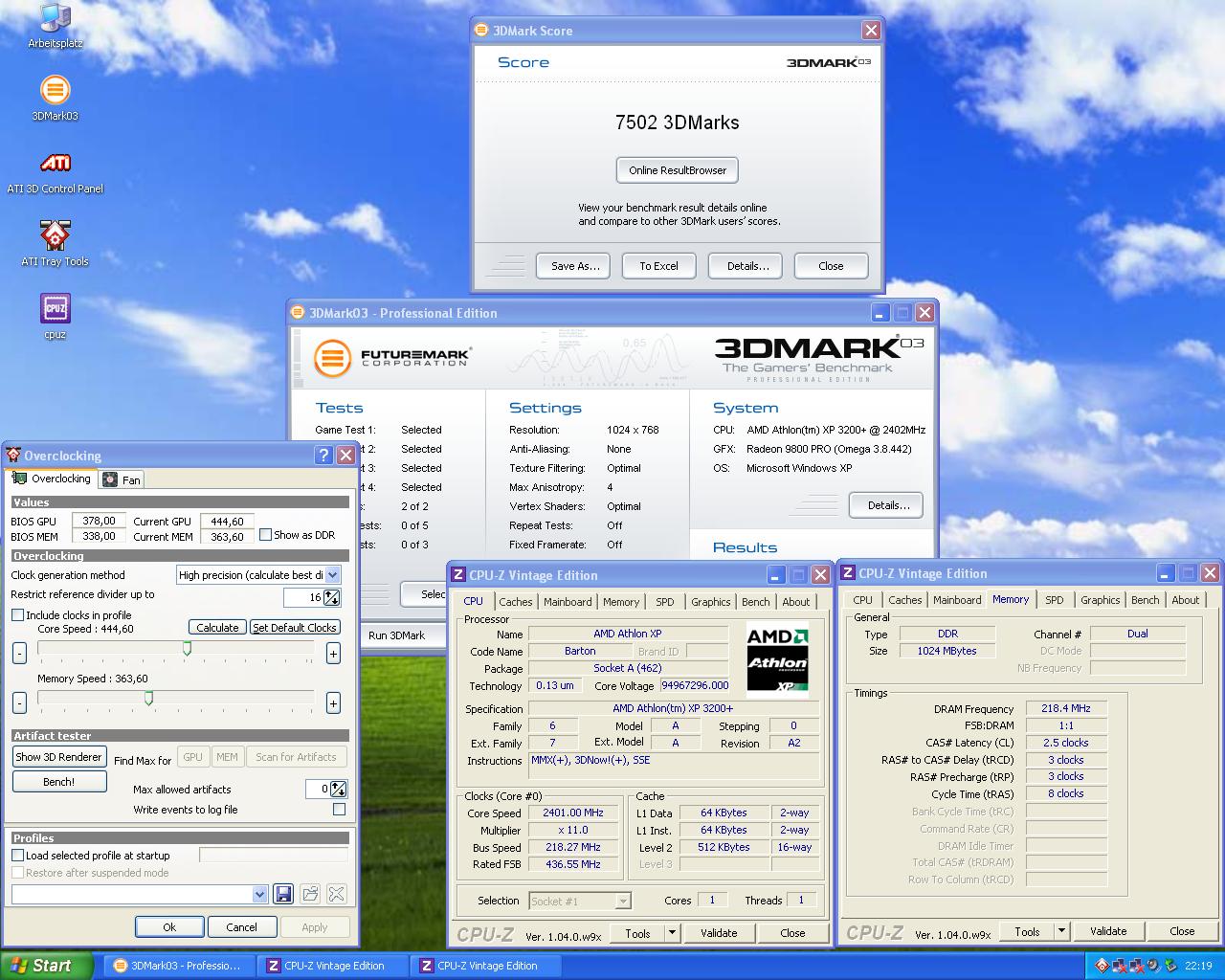1225x980 pixels.
Task: Open the Mainboard tab in left CPU-Z
Action: tap(568, 602)
